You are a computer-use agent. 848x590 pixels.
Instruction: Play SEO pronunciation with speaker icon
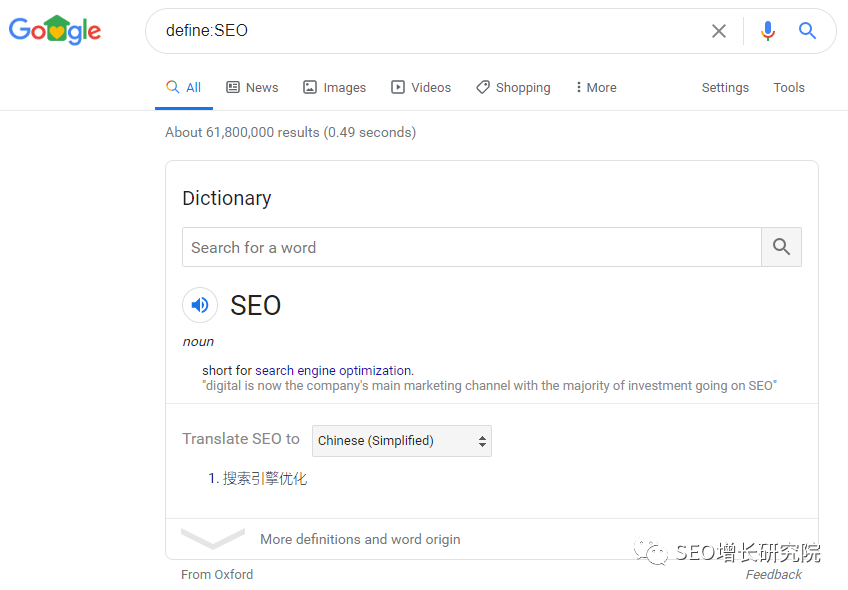pos(200,305)
